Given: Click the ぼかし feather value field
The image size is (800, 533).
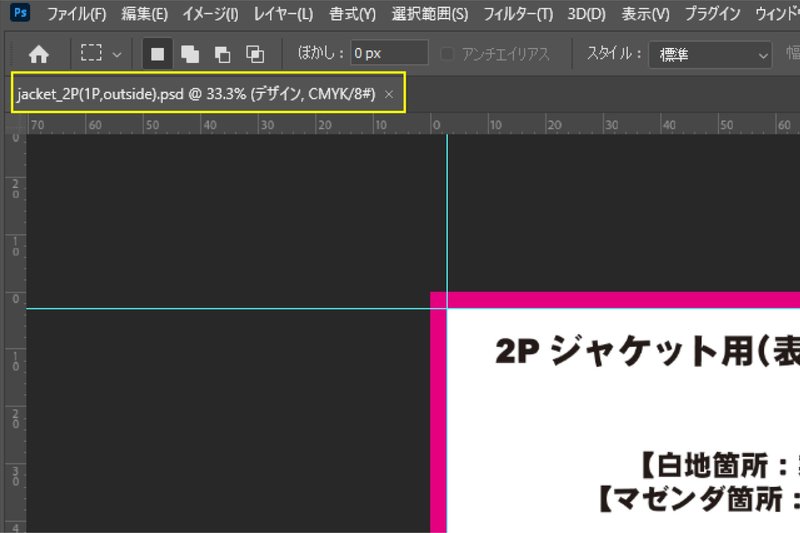Looking at the screenshot, I should pos(389,53).
